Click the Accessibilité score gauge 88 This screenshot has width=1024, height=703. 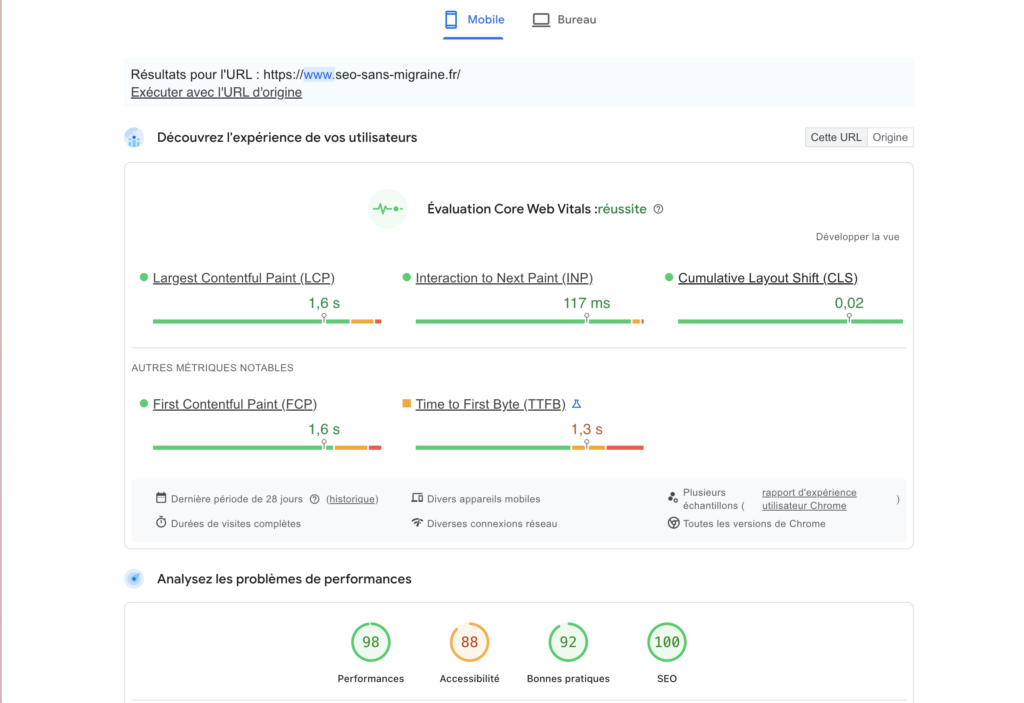click(x=469, y=642)
